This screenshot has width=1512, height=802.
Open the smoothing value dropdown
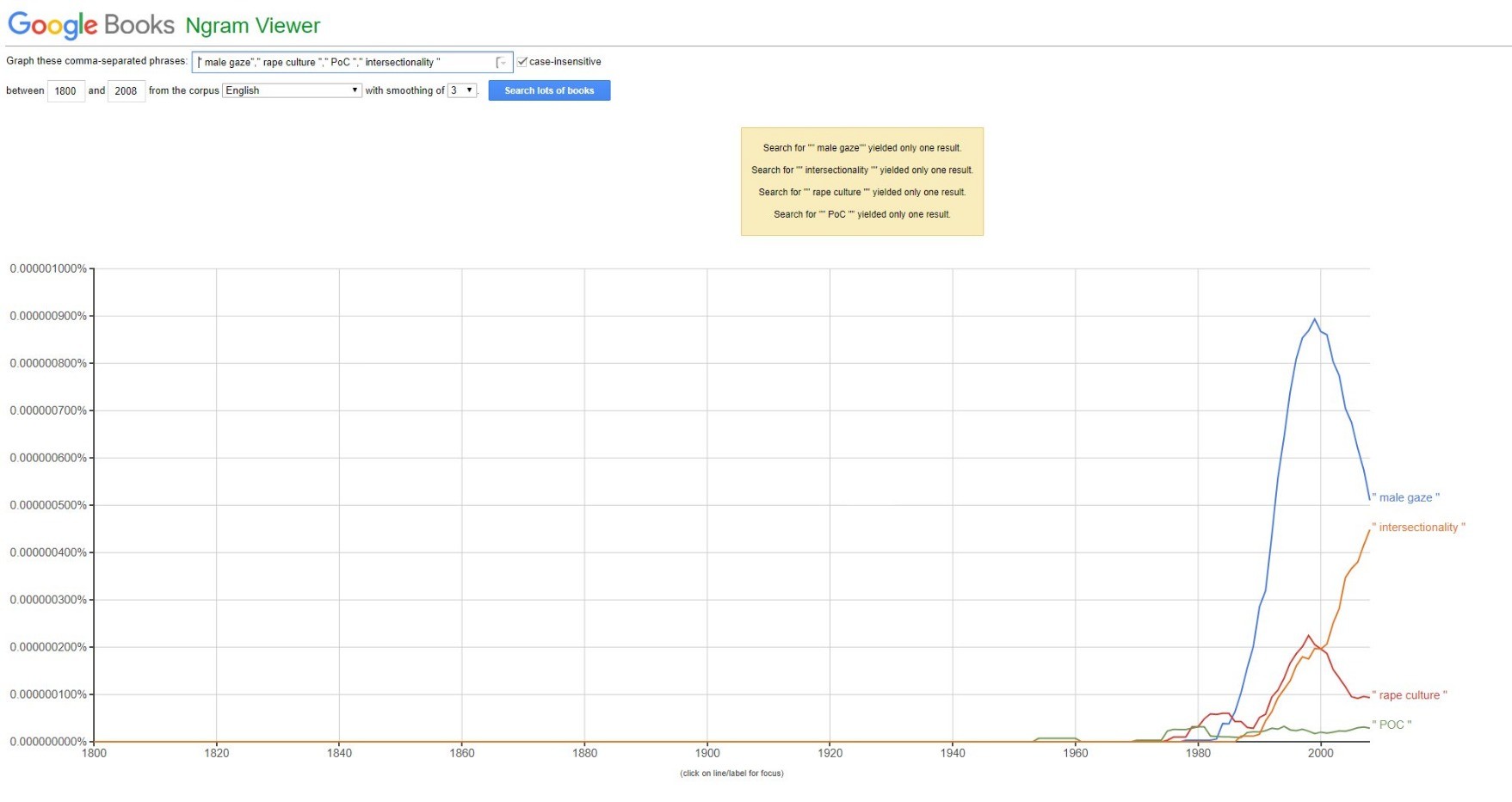(462, 90)
